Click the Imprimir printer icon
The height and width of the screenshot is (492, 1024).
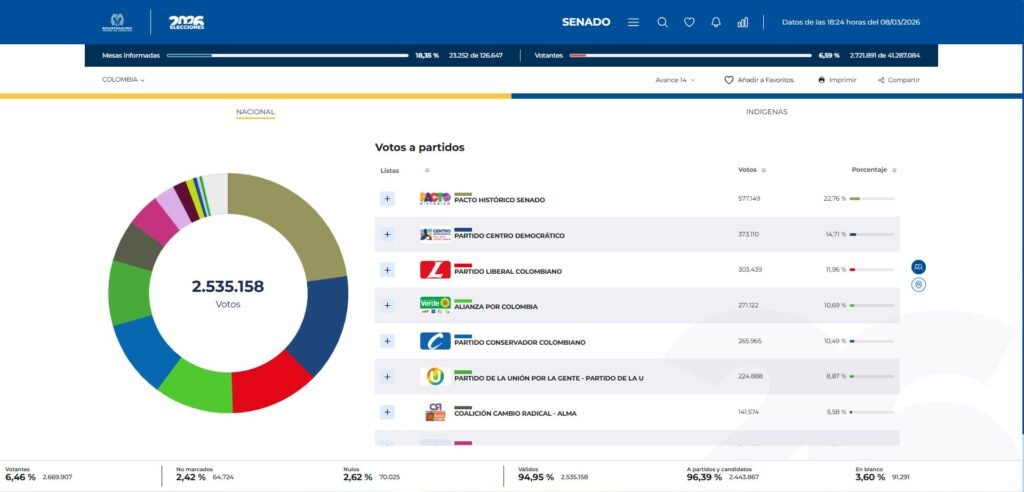(822, 80)
